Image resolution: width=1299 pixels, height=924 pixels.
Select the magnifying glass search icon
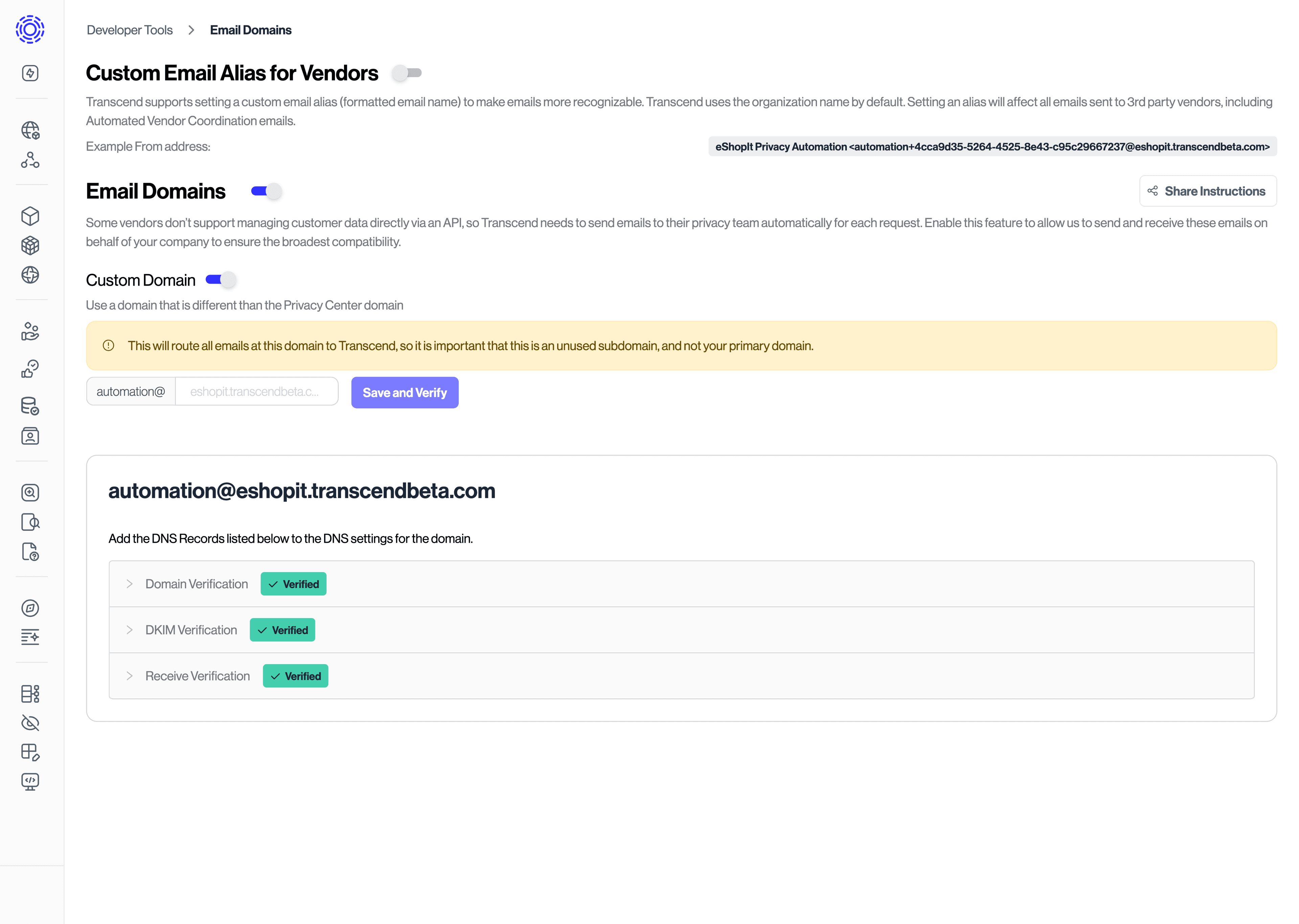point(29,493)
